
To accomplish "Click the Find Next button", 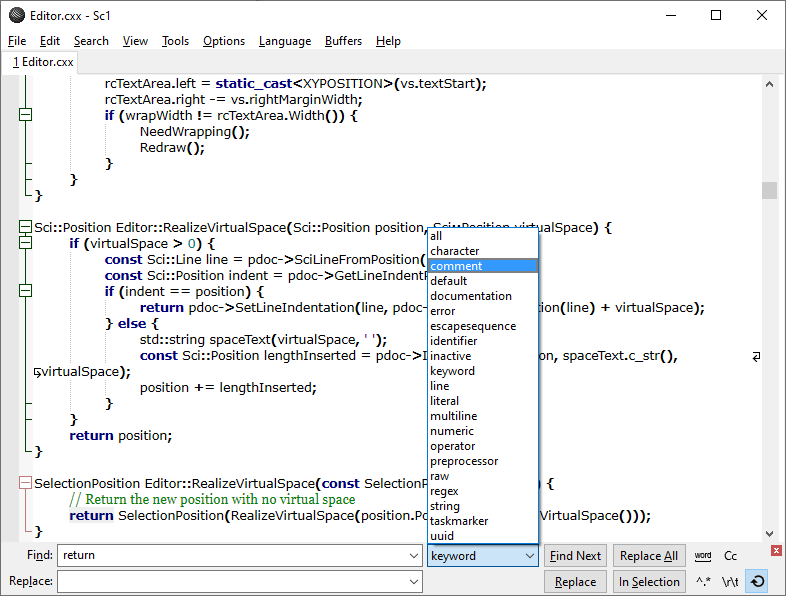I will (x=575, y=556).
